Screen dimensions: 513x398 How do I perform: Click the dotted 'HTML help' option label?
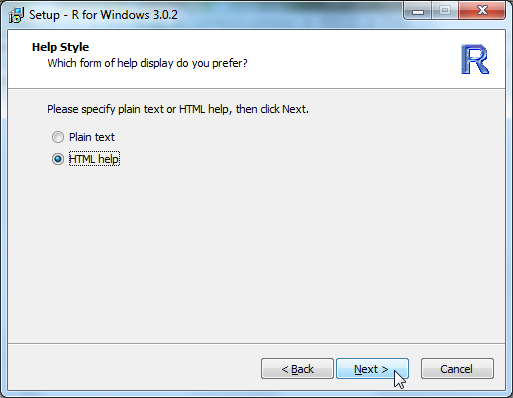pyautogui.click(x=94, y=159)
